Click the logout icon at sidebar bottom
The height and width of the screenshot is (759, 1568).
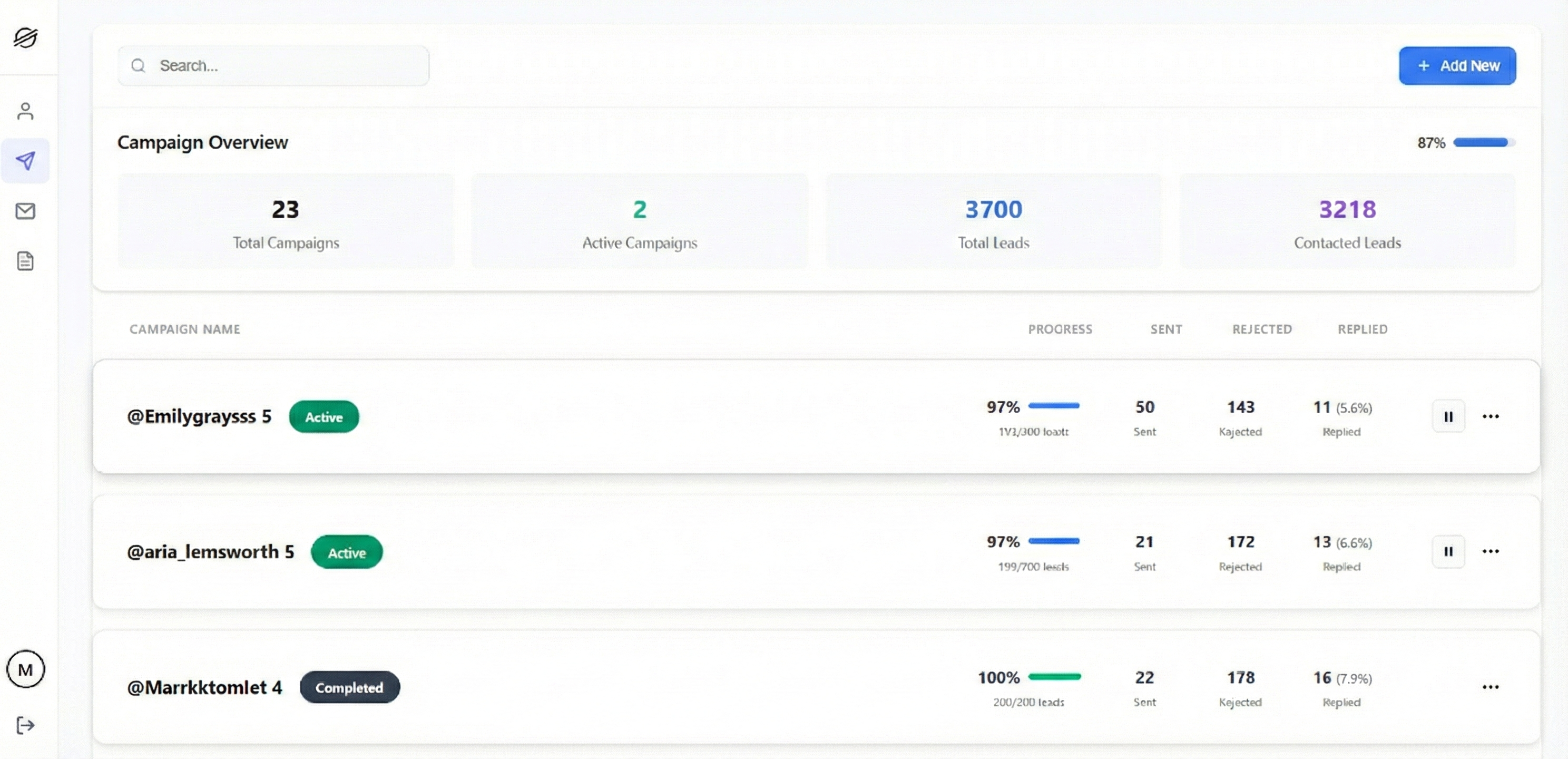click(25, 725)
